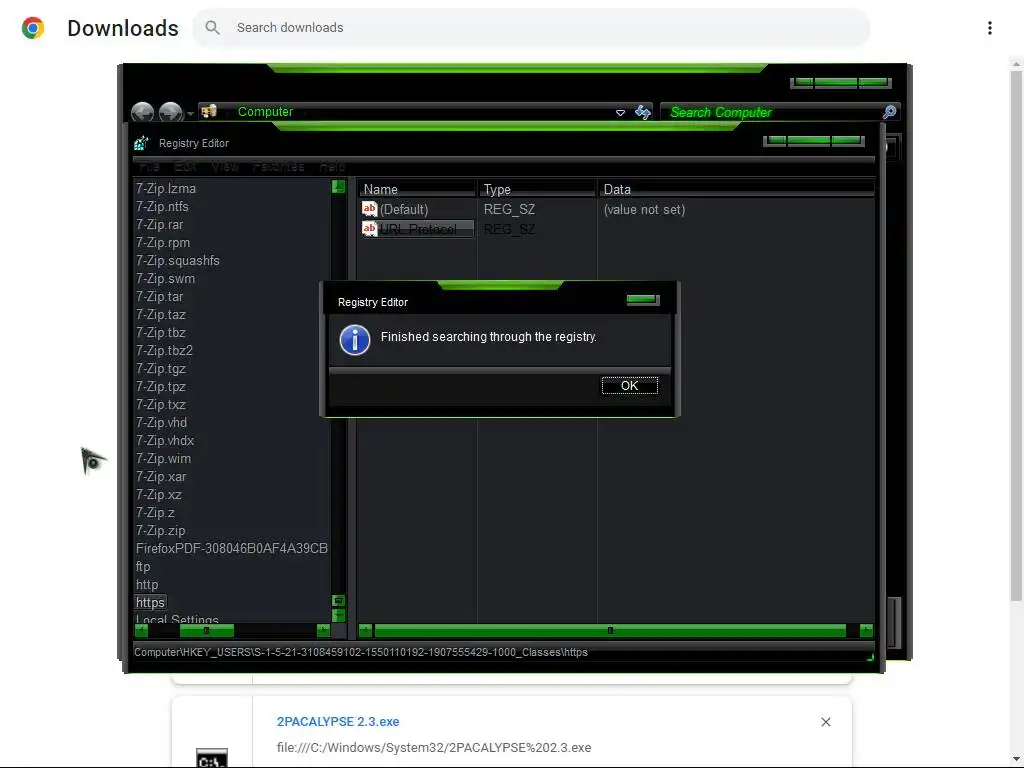Click the Registry Editor title bar icon
Image resolution: width=1024 pixels, height=768 pixels.
pos(141,142)
